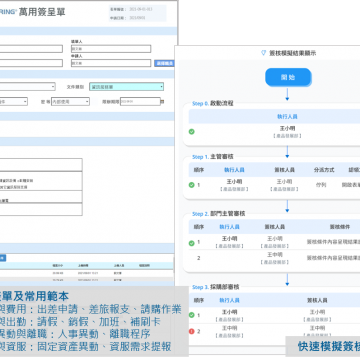Click the green check icon in Step 0 啟動流程

[192, 132]
